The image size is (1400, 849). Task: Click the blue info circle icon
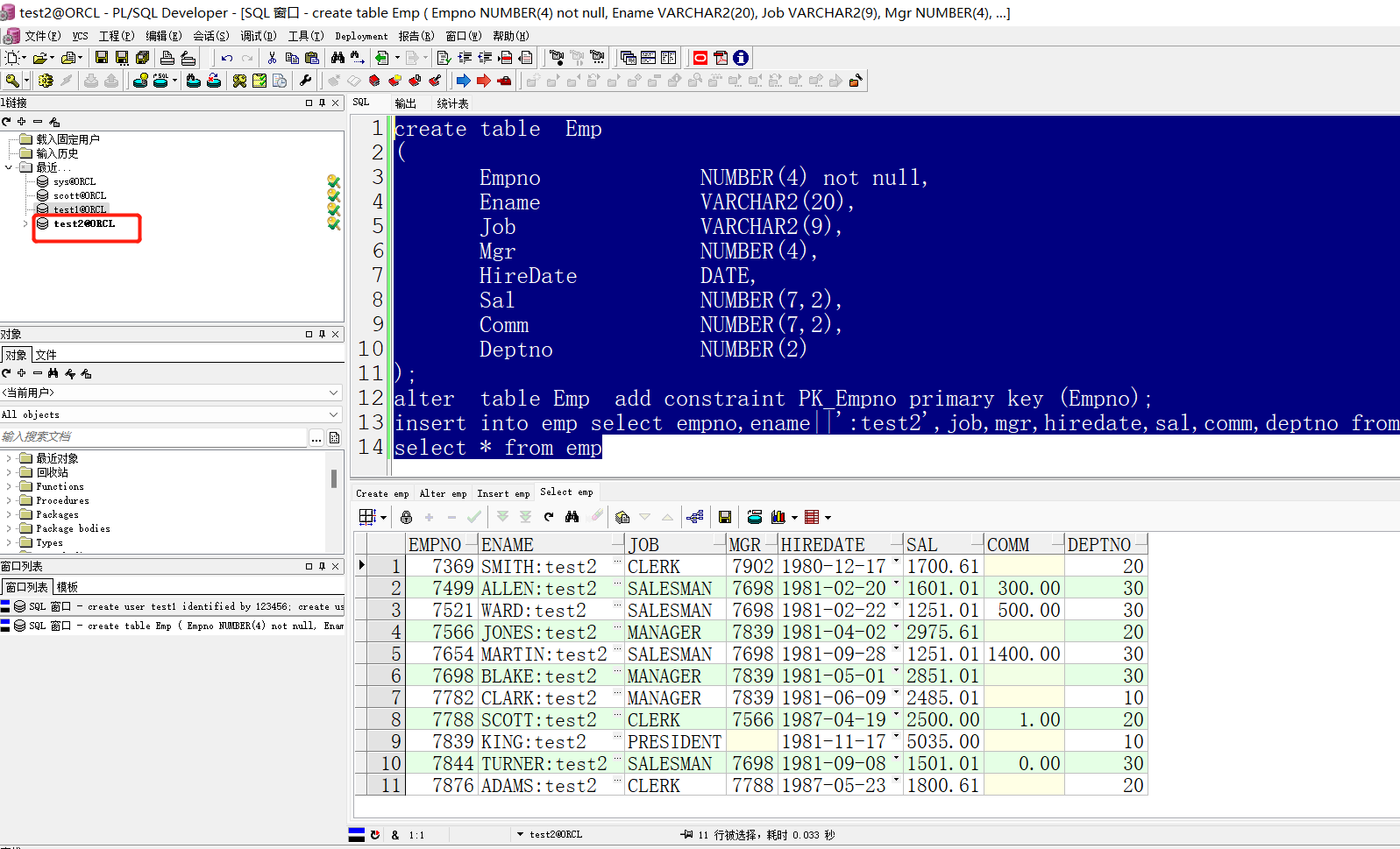coord(741,58)
